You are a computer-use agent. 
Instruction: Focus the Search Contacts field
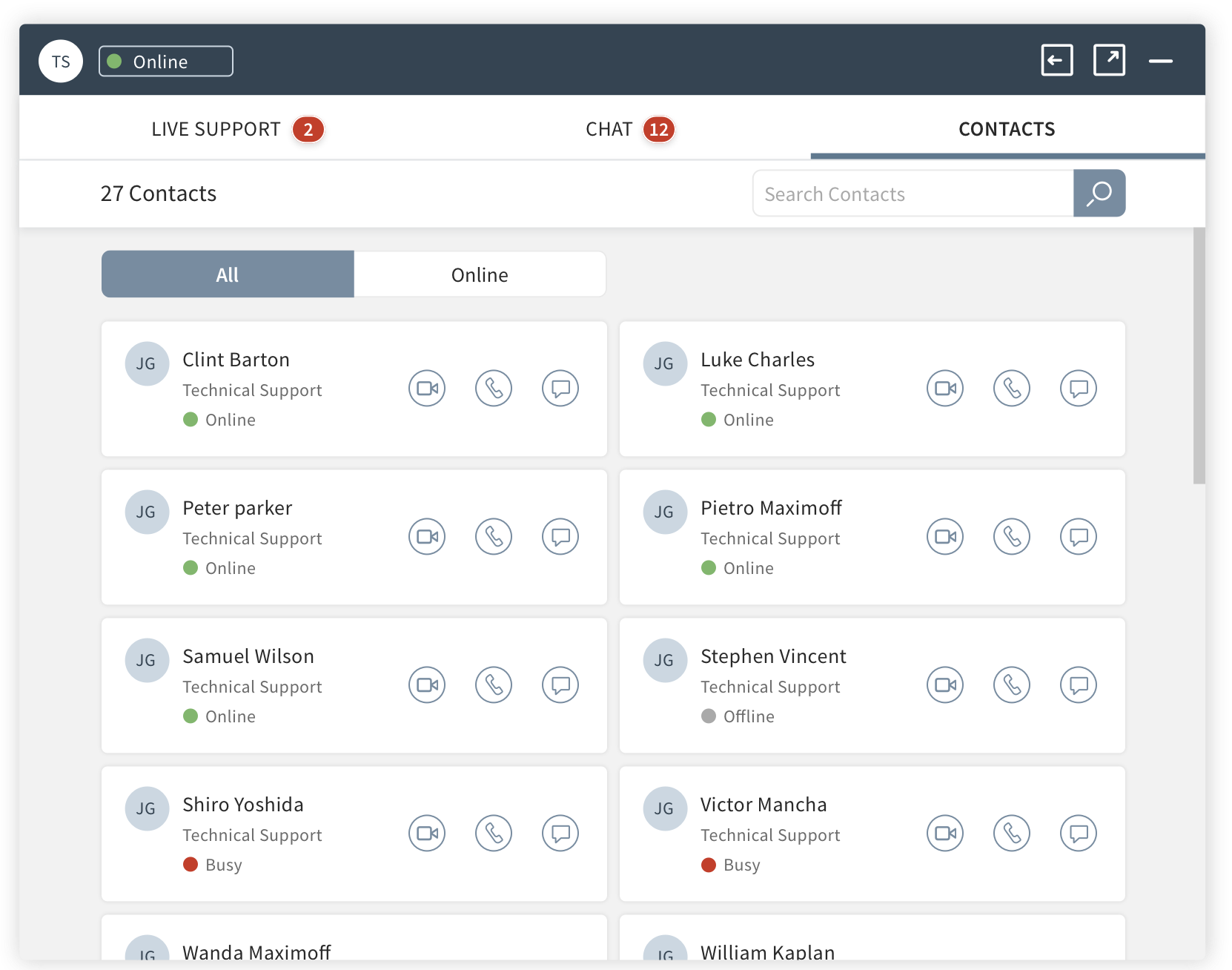point(913,194)
